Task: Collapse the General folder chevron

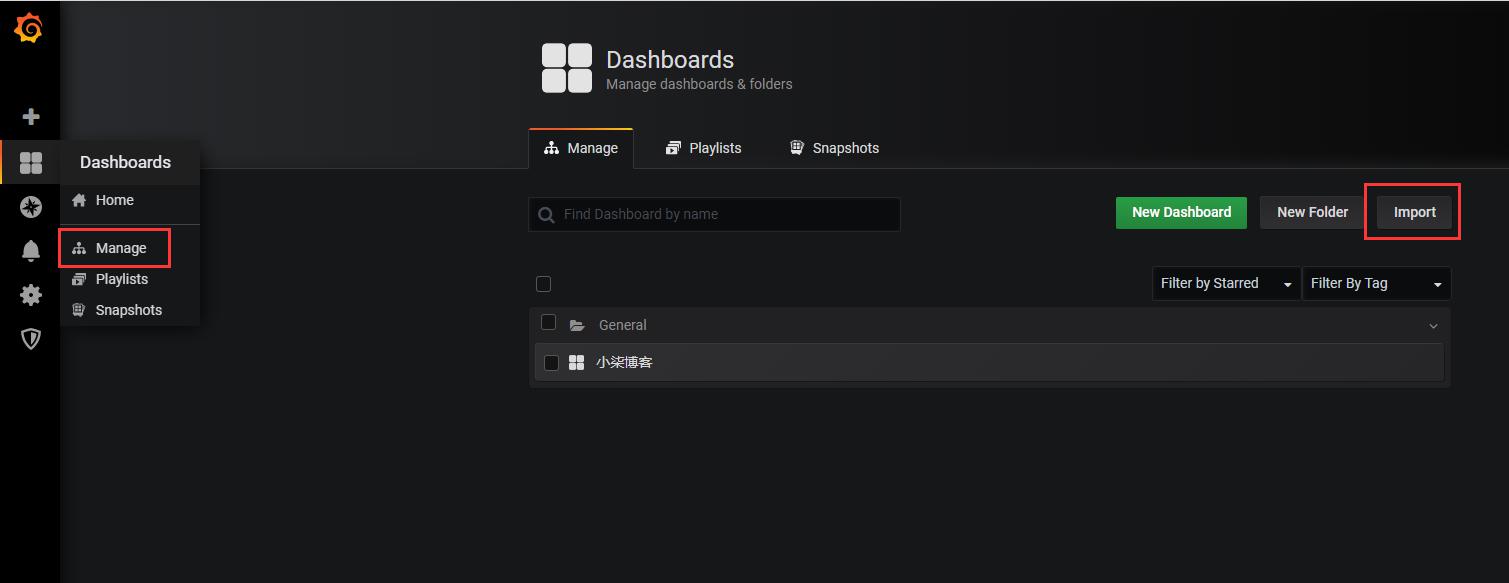Action: [1433, 326]
